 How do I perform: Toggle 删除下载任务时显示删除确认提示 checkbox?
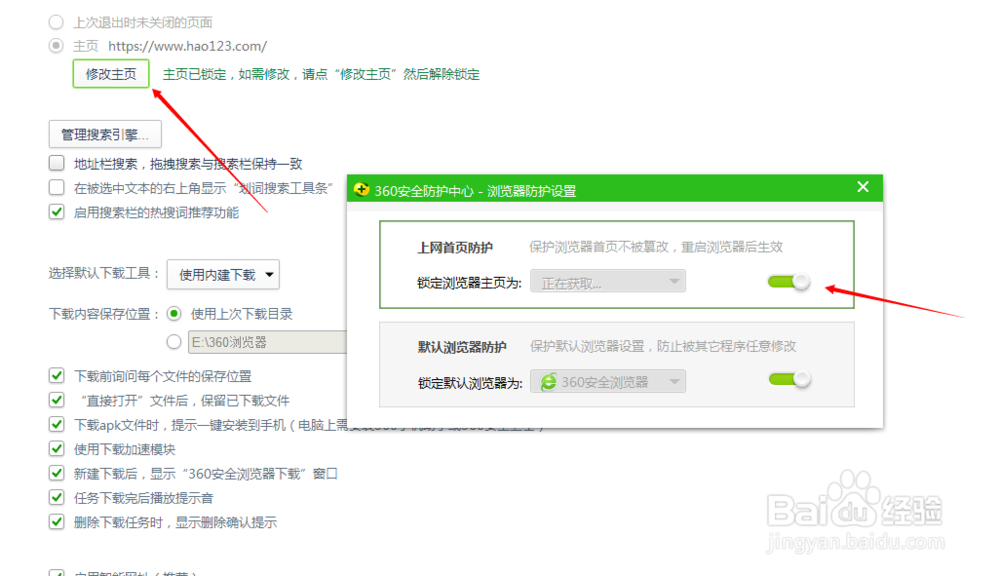(57, 522)
